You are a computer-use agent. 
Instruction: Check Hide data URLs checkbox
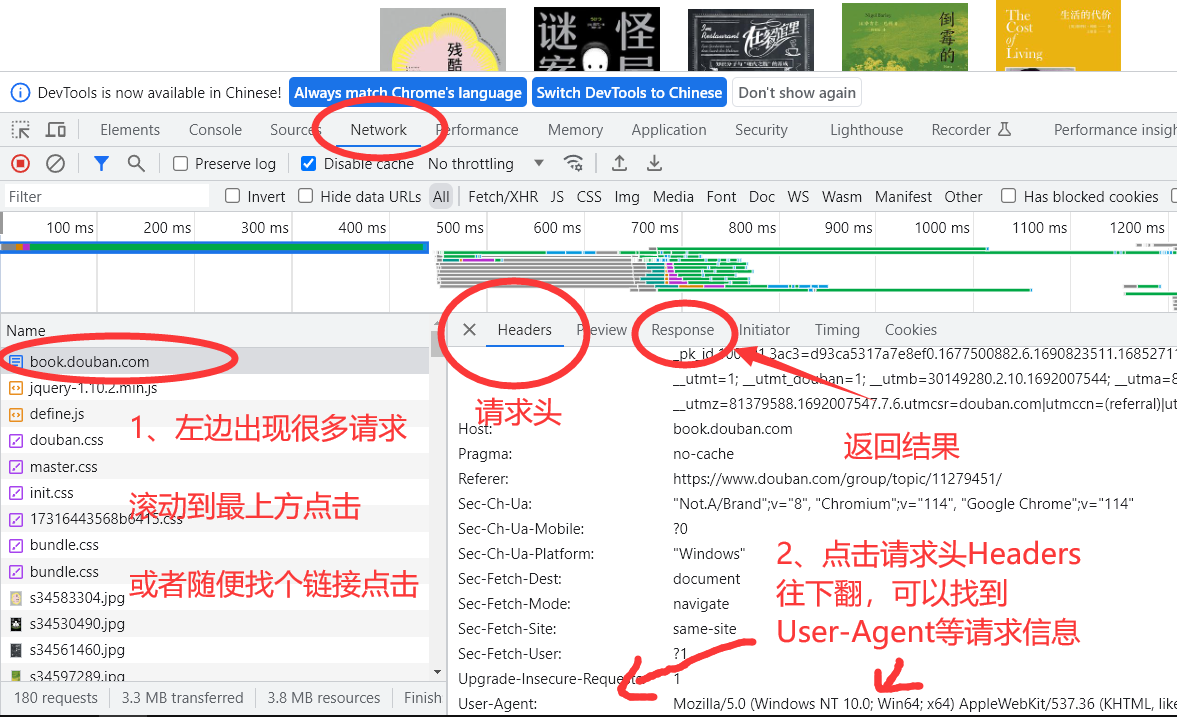pyautogui.click(x=306, y=196)
